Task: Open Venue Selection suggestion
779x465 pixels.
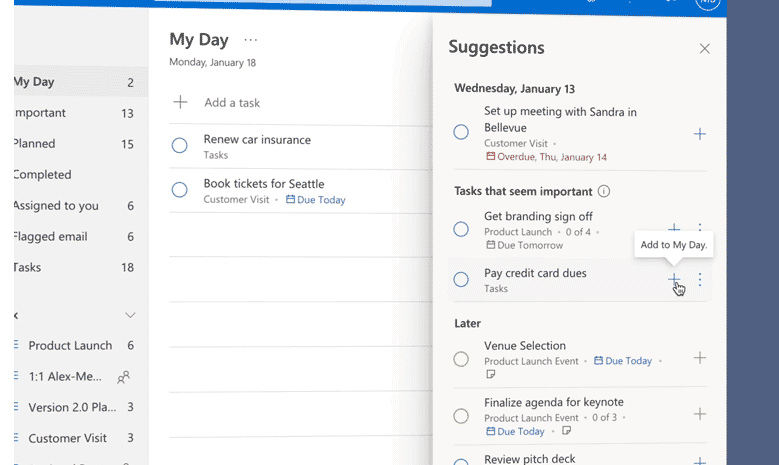Action: (579, 360)
